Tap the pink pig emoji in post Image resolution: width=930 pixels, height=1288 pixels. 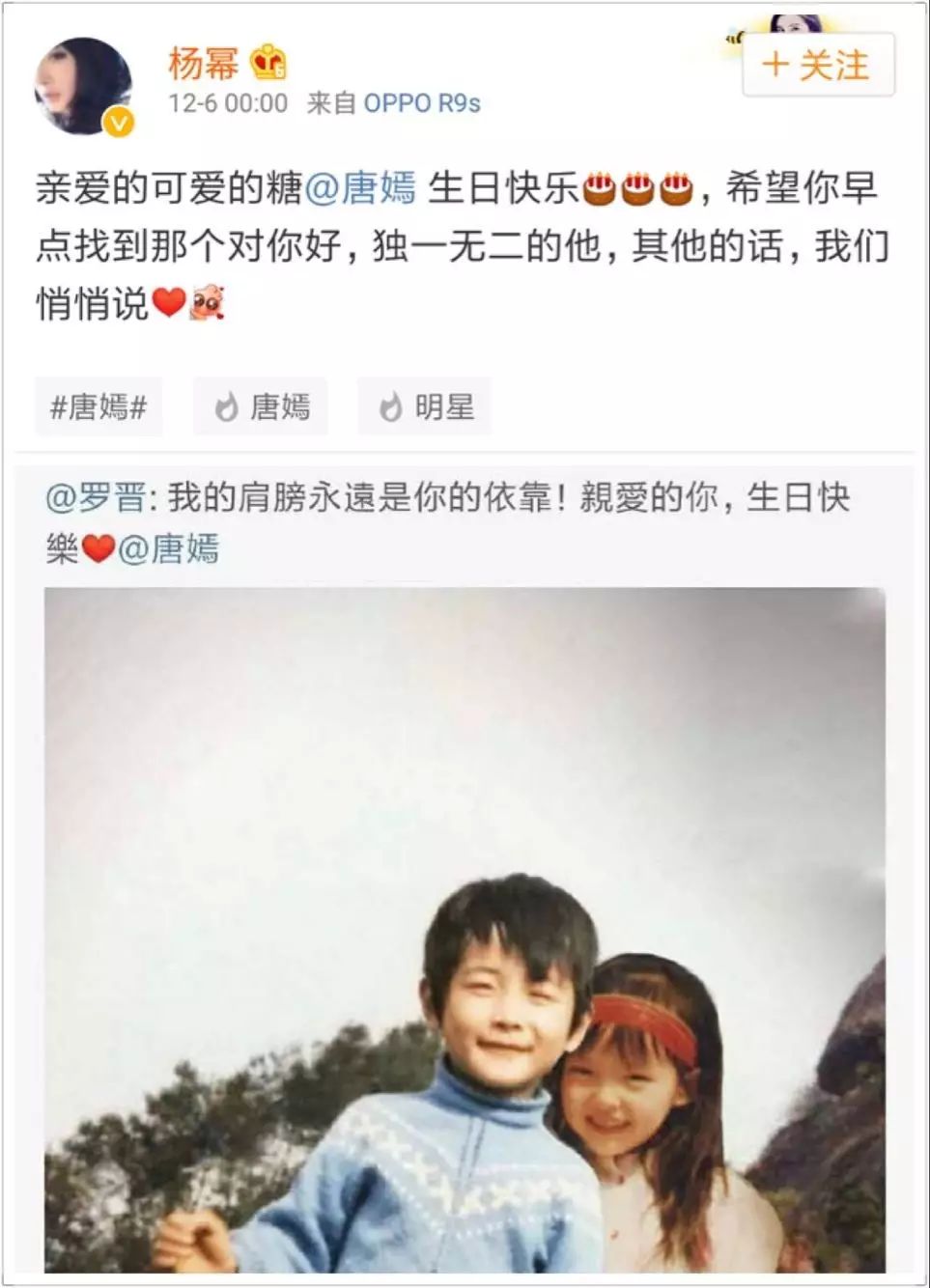[207, 303]
